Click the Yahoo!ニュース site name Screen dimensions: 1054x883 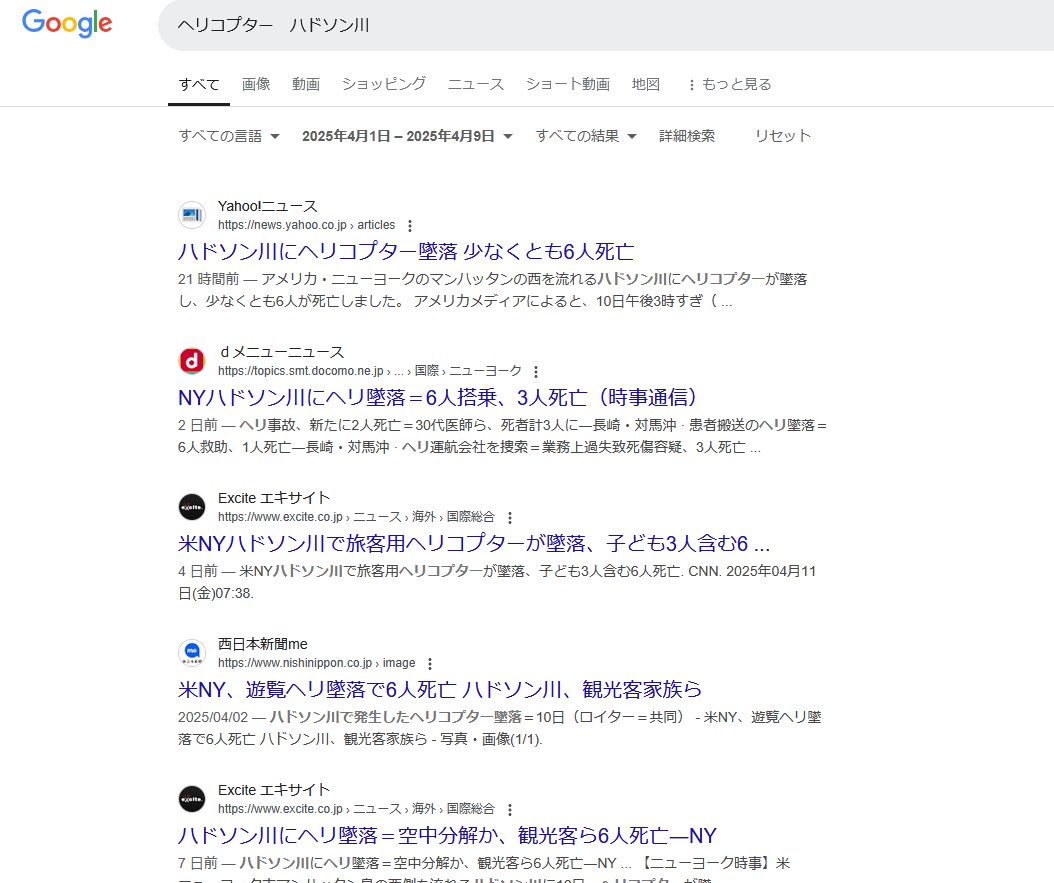(268, 206)
